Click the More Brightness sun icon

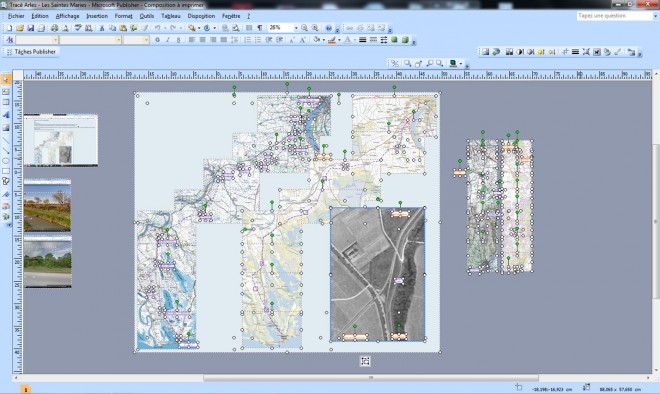(541, 52)
